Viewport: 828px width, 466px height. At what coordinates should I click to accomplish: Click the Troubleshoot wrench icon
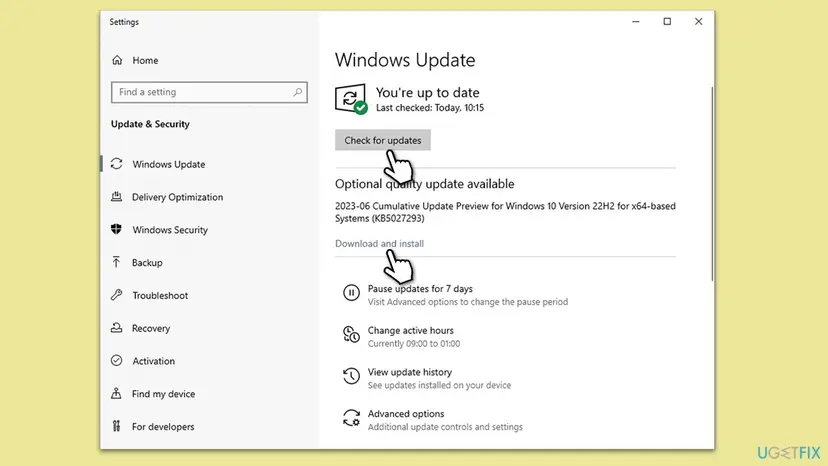(x=117, y=295)
